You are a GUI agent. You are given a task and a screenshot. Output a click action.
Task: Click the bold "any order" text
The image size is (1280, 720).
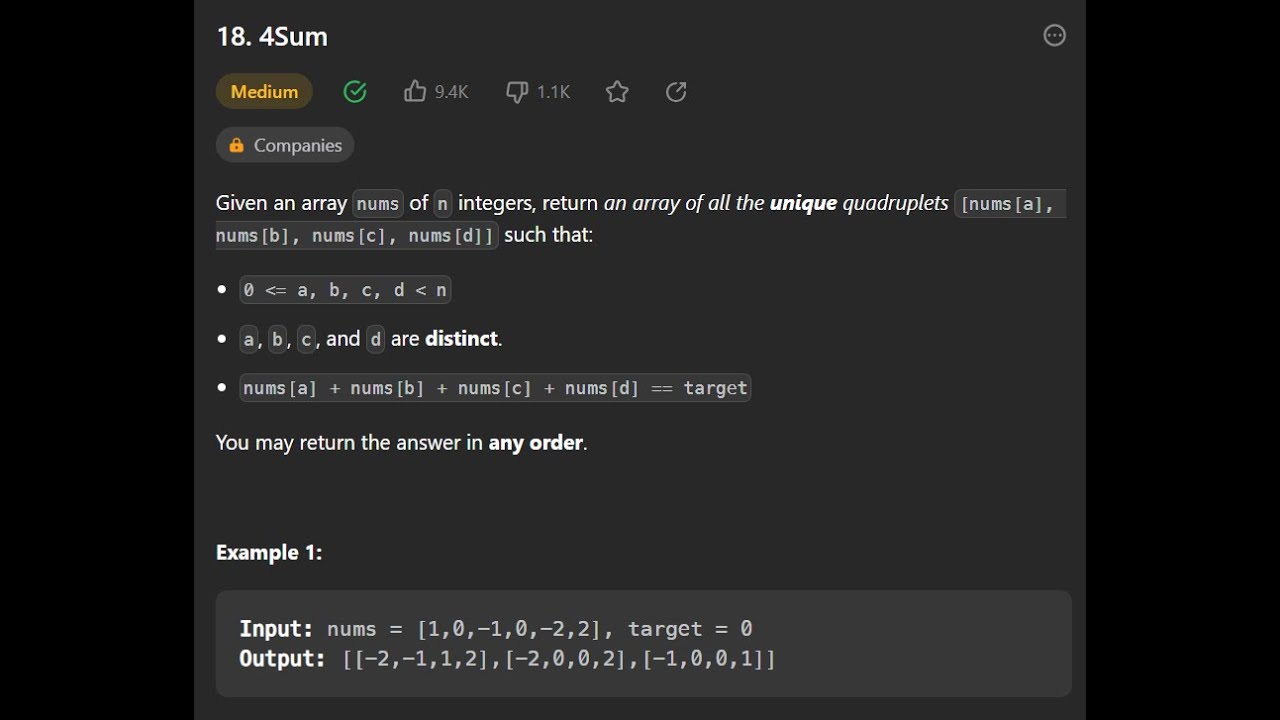coord(535,442)
